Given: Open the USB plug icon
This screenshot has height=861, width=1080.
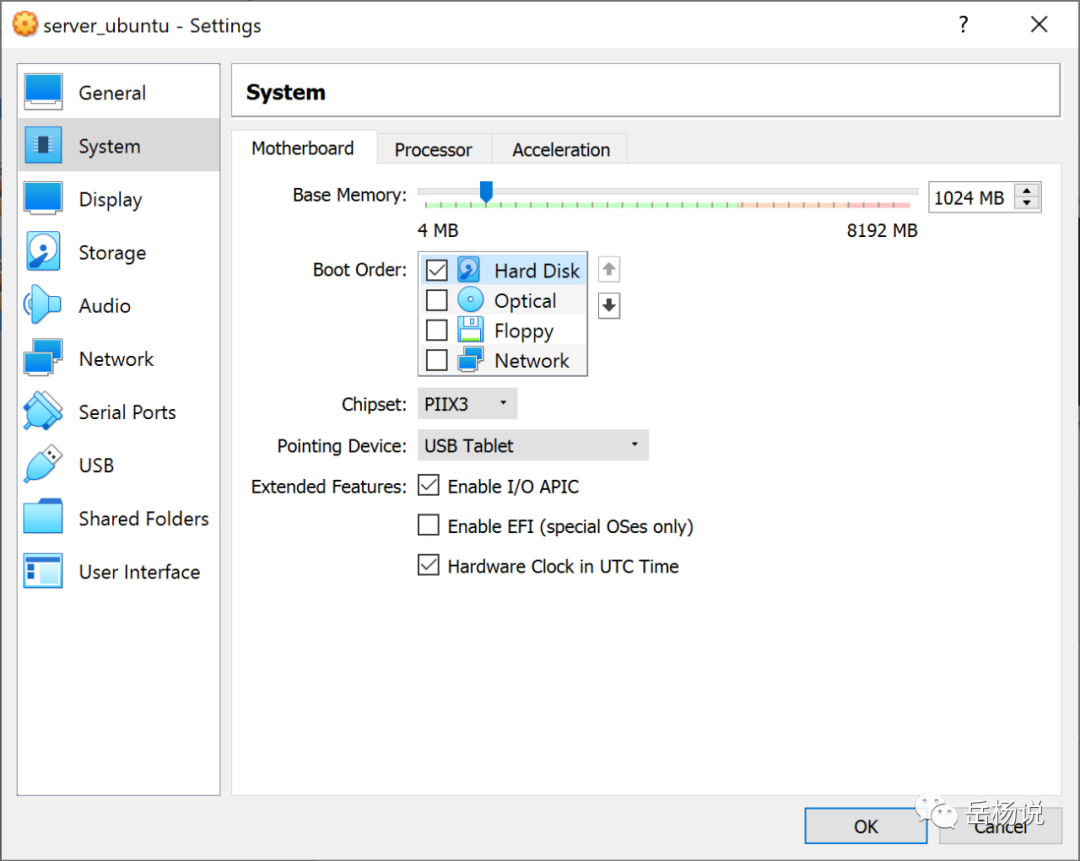Looking at the screenshot, I should tap(43, 464).
